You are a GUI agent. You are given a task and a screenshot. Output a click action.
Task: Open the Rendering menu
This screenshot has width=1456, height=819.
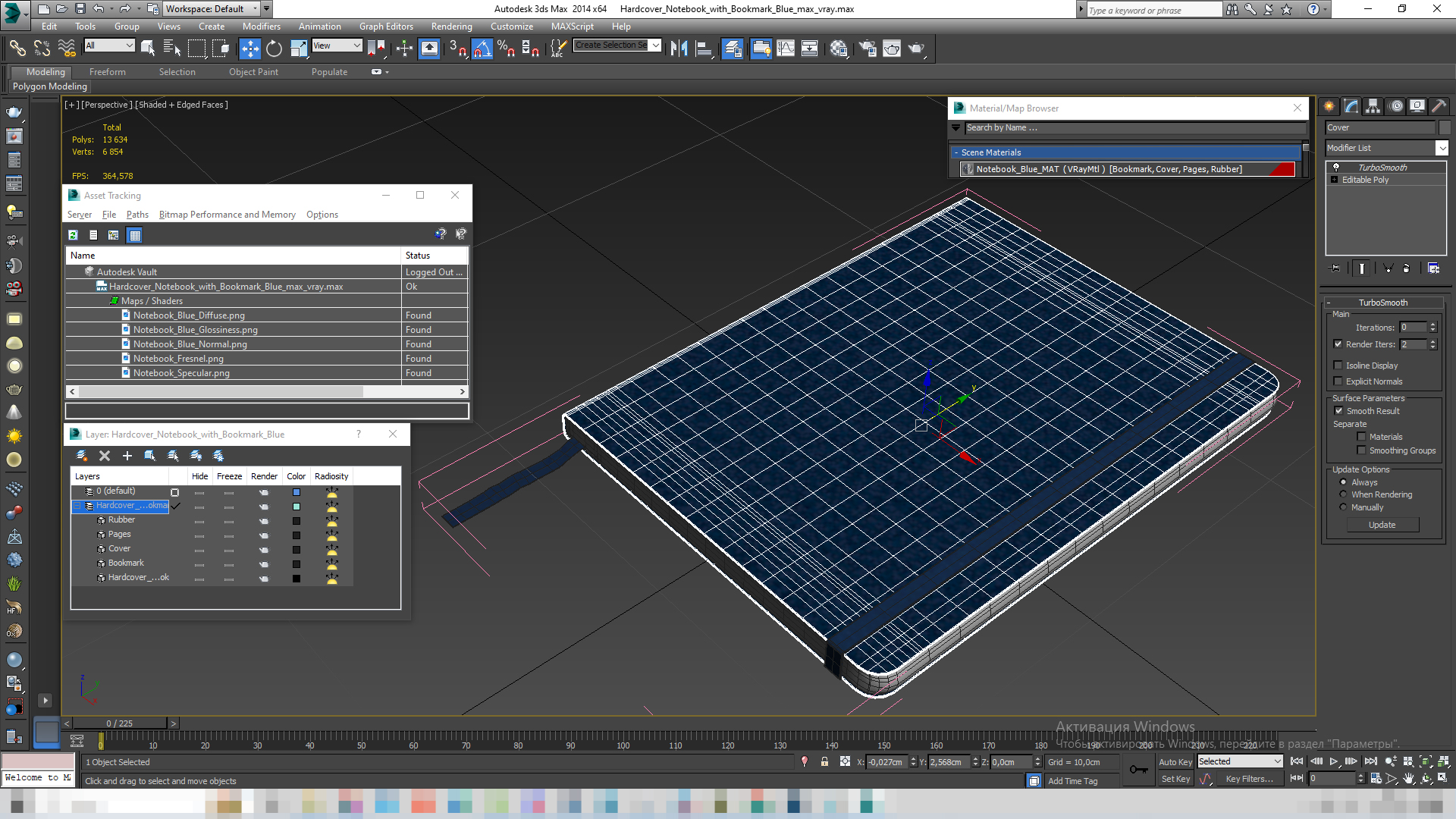pyautogui.click(x=451, y=27)
